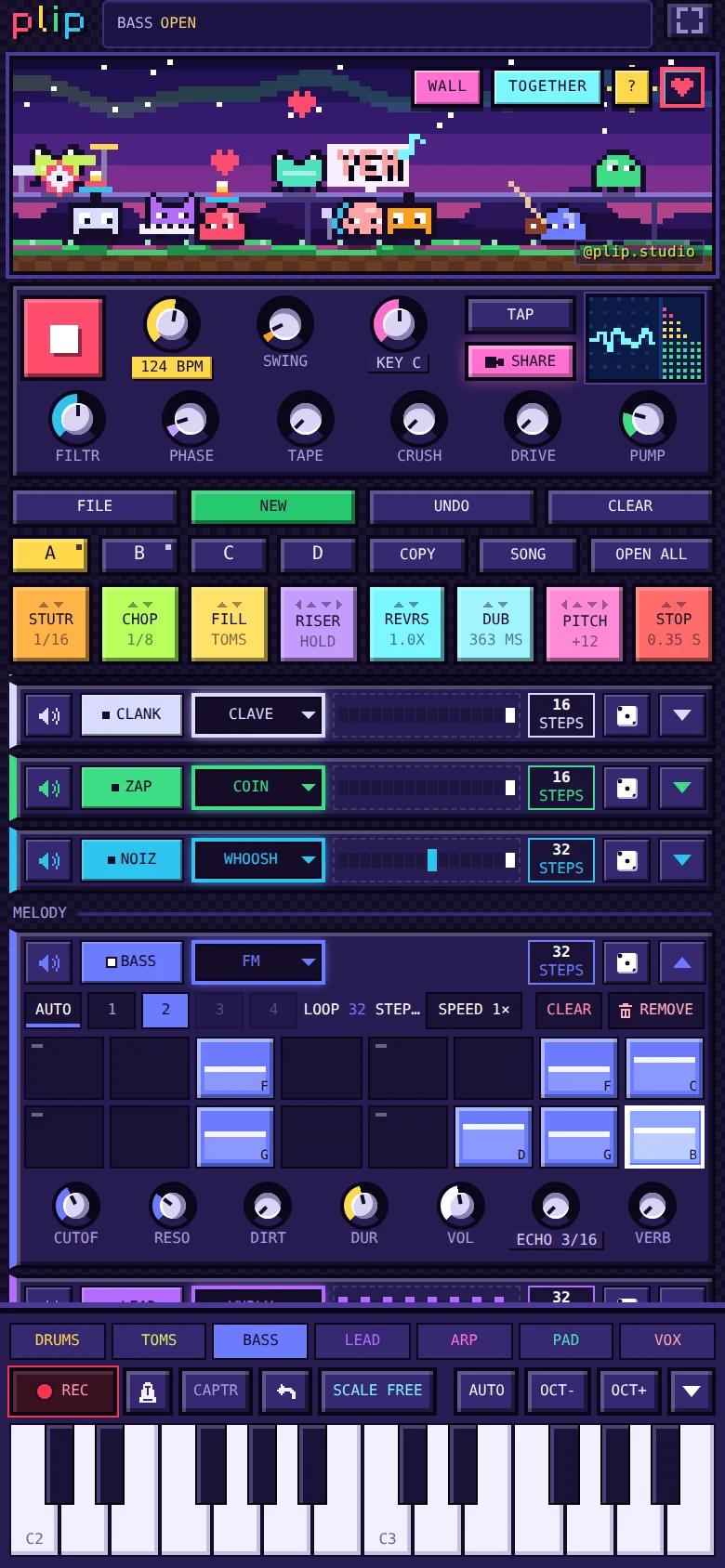
Task: Switch to the PAD keyboard tab
Action: (x=566, y=1340)
